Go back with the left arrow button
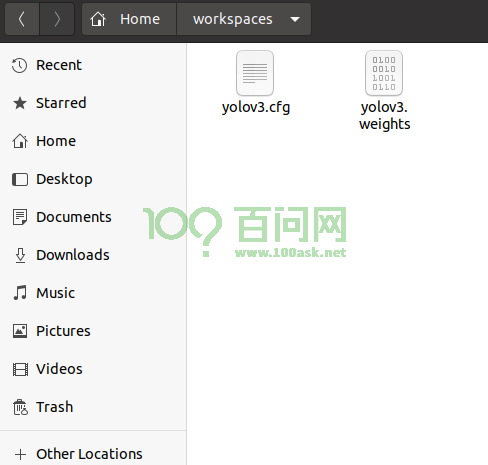The image size is (488, 465). coord(22,19)
